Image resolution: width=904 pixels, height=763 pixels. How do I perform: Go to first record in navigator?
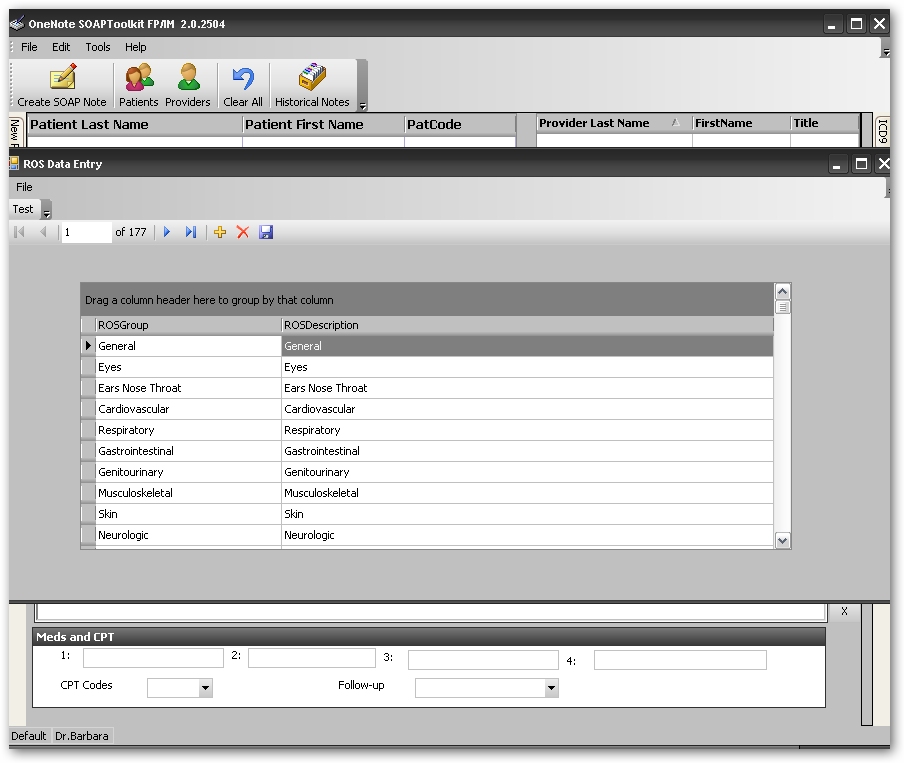click(x=19, y=232)
